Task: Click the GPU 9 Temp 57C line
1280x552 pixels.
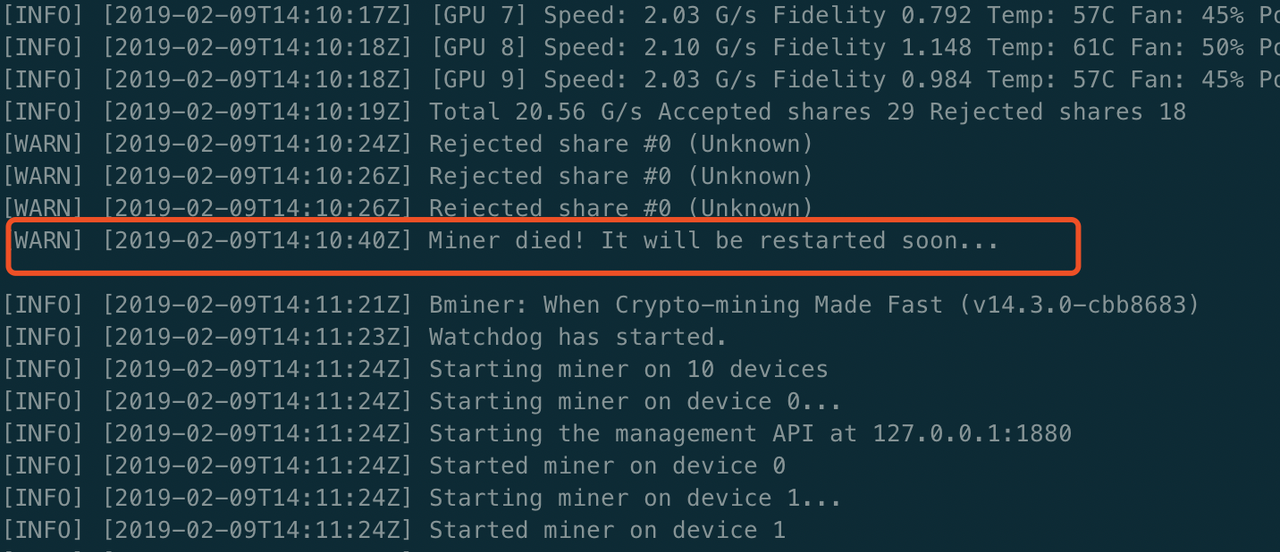Action: 640,80
